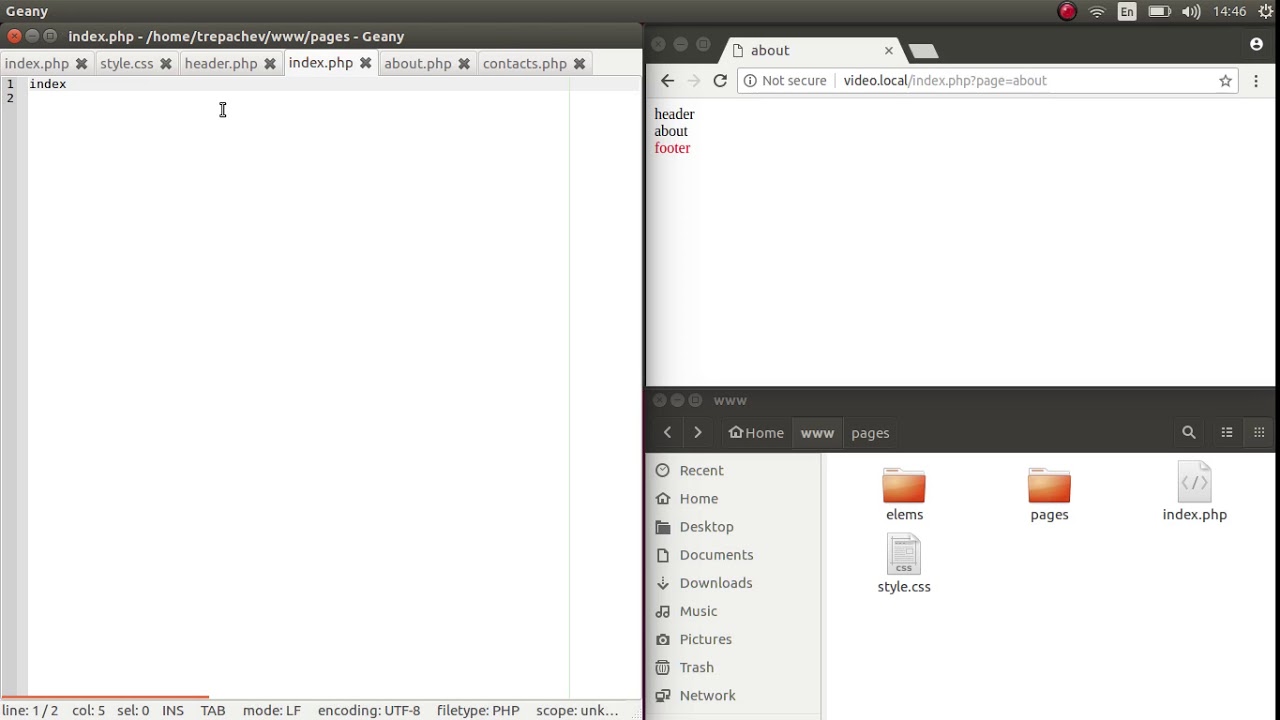Open the En keyboard layout indicator
Screen dimensions: 1280x720
point(1127,12)
